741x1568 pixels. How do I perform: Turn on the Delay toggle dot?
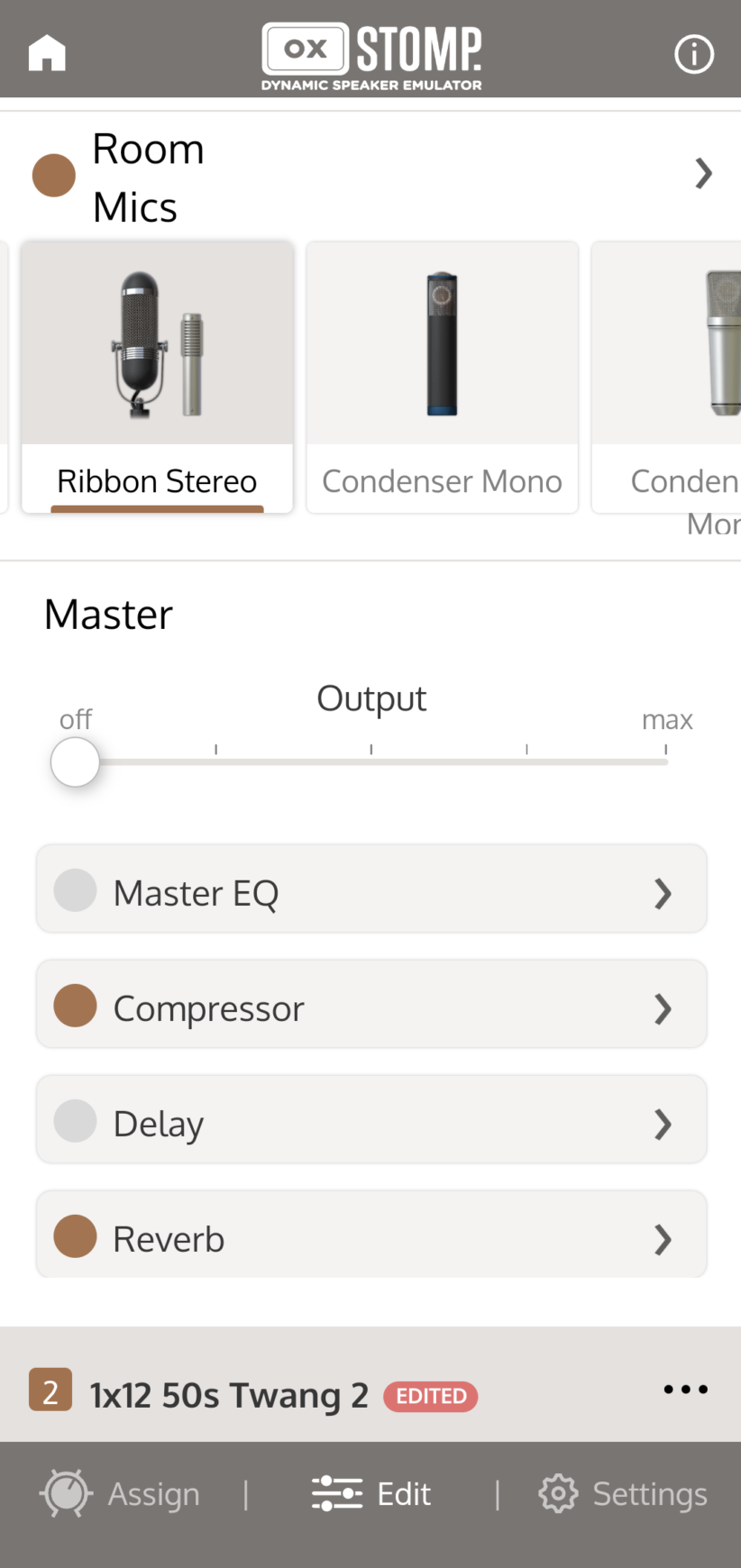pos(76,1121)
